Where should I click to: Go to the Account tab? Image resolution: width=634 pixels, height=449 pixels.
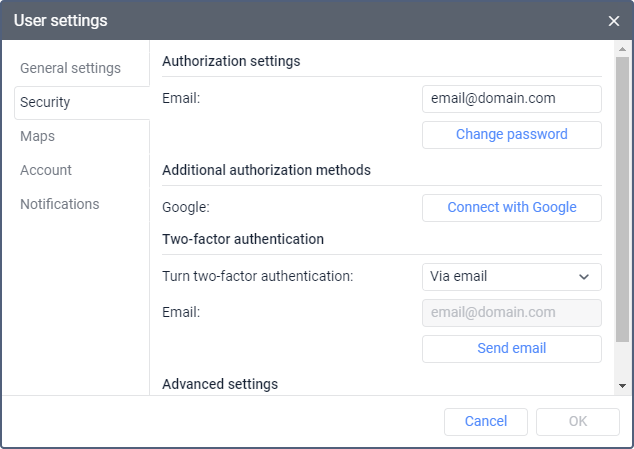click(x=46, y=170)
